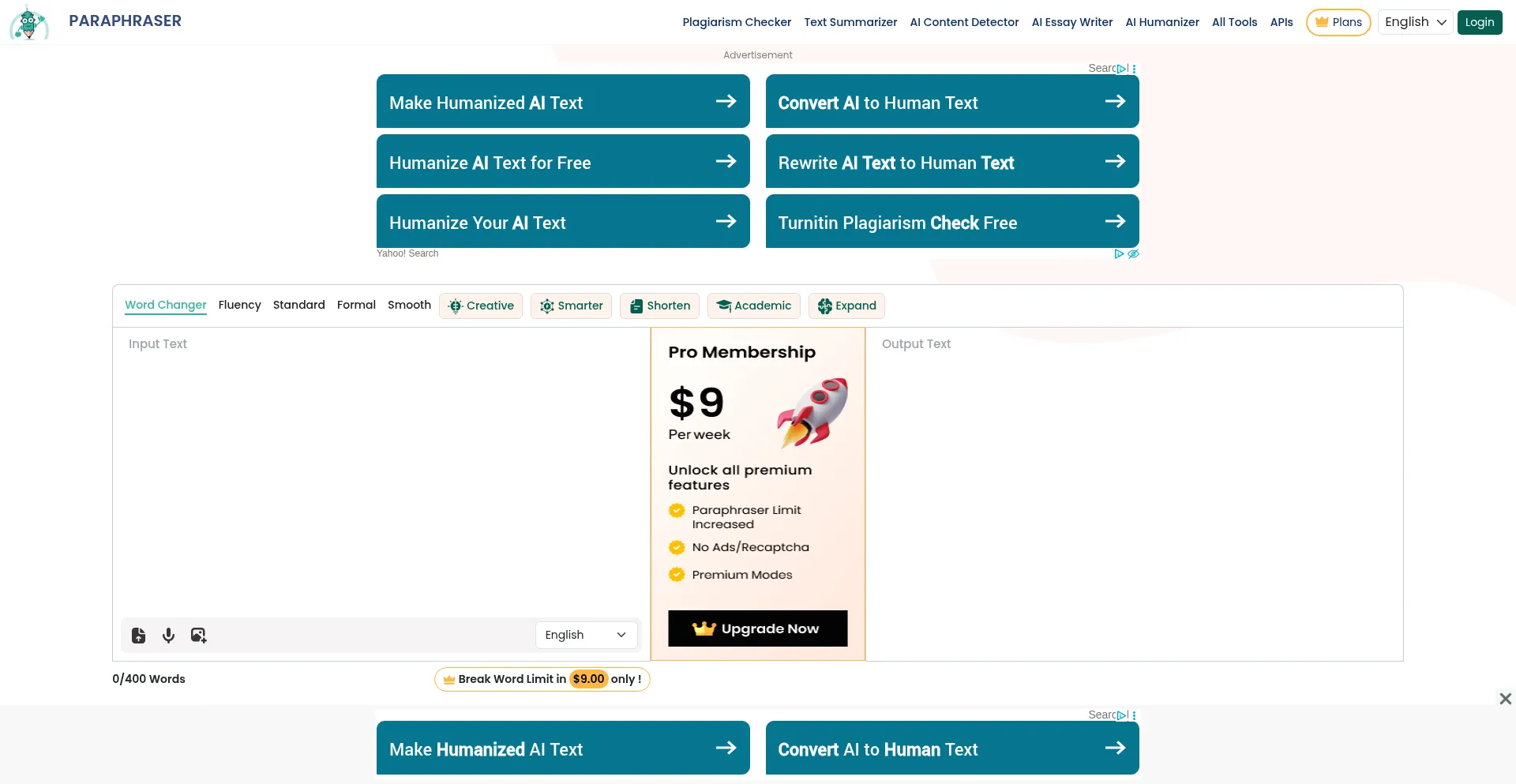
Task: Click arrow on Humanize Your AI Text
Action: coord(726,222)
